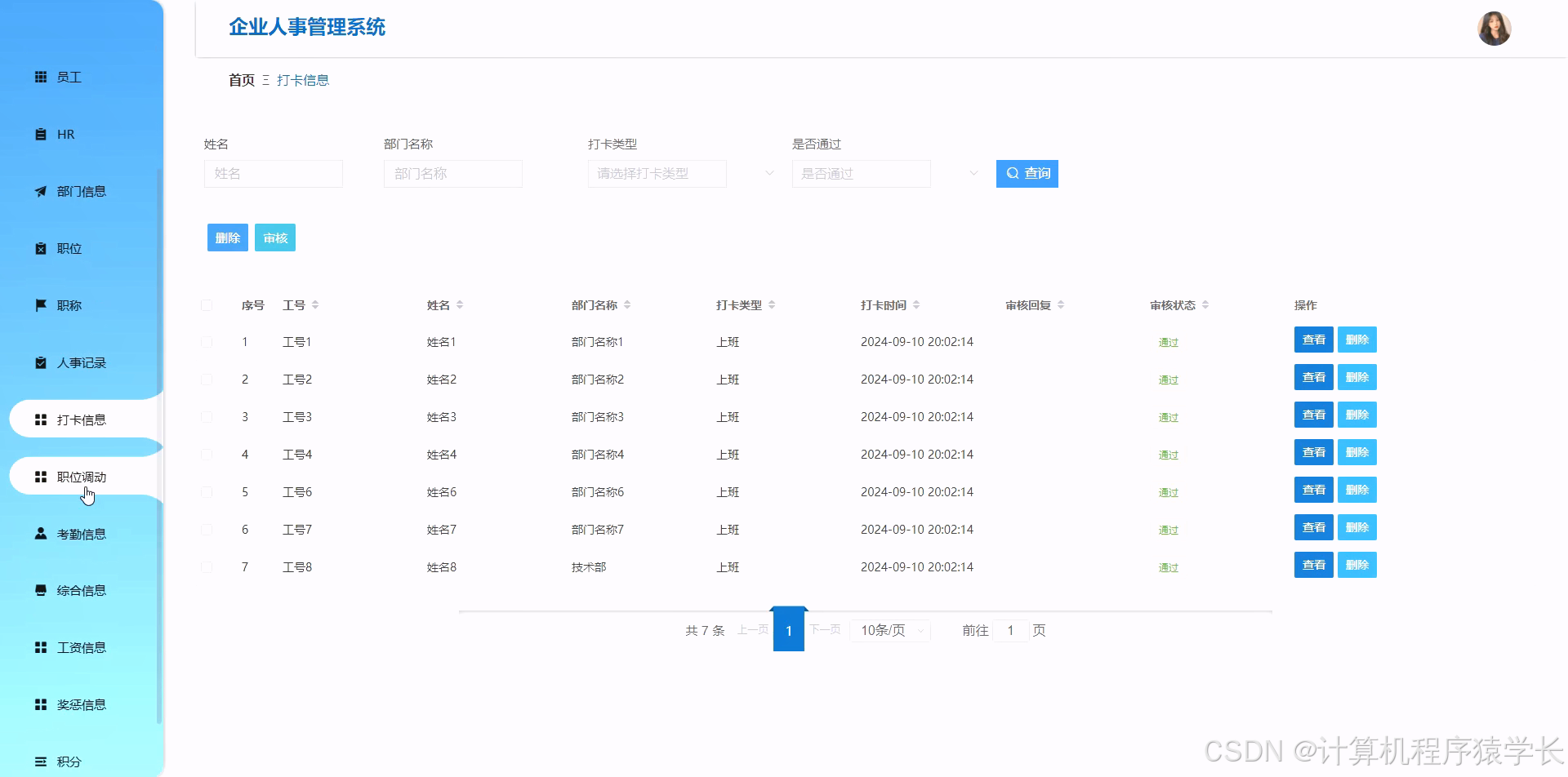Check the checkbox for row 工号1
Viewport: 1568px width, 777px height.
(x=207, y=341)
